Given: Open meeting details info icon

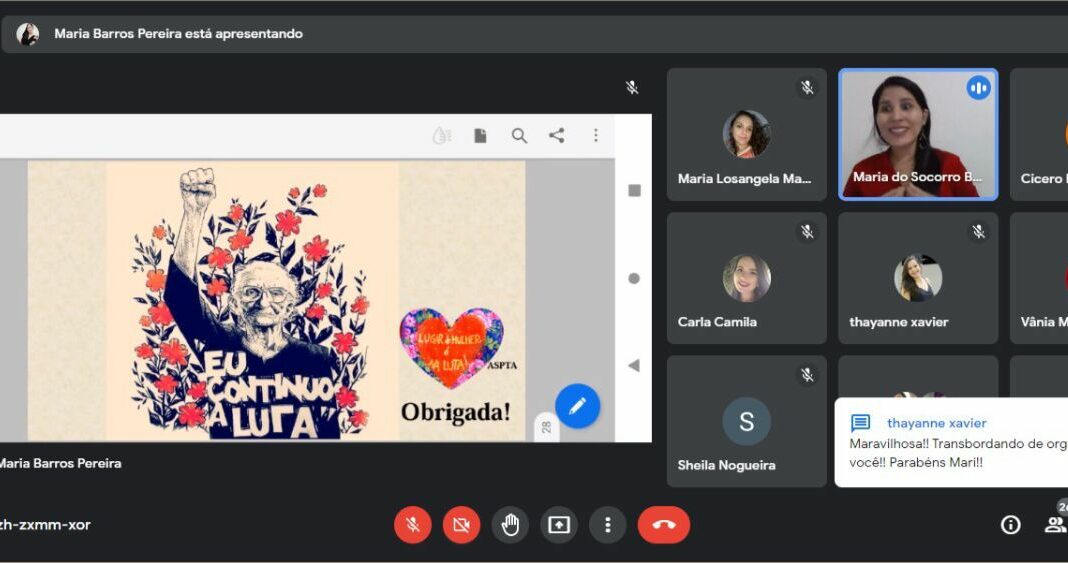Looking at the screenshot, I should (1010, 525).
